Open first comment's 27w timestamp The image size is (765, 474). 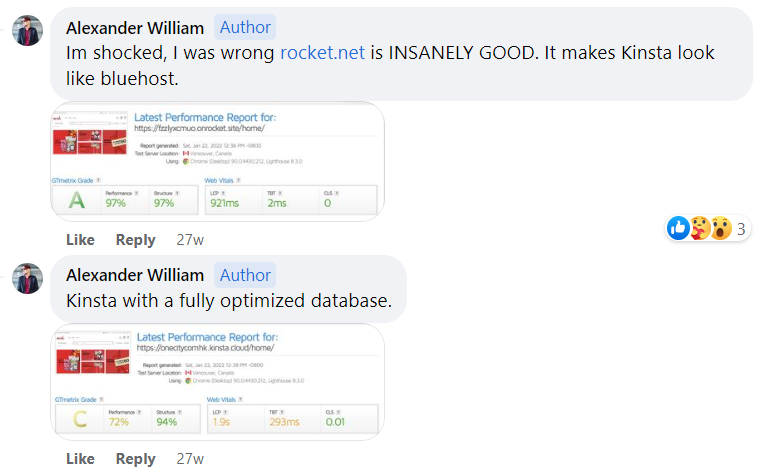coord(190,240)
